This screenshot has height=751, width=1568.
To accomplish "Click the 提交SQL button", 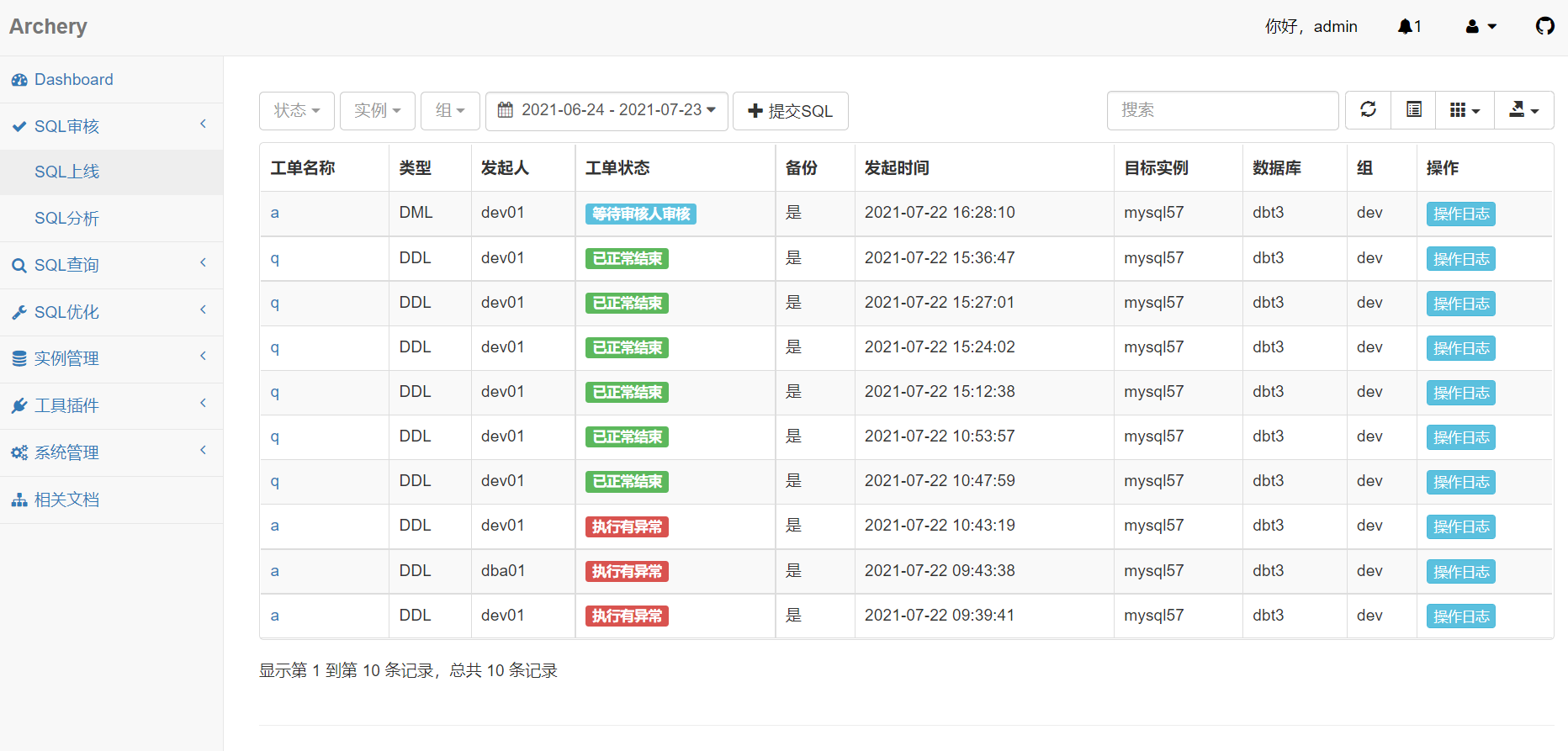I will point(791,111).
